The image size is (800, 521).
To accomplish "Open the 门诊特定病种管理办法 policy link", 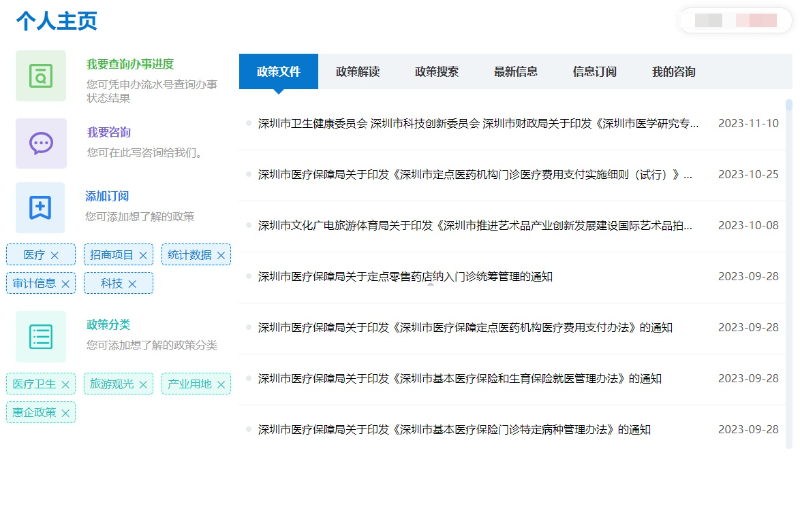I will (x=454, y=430).
